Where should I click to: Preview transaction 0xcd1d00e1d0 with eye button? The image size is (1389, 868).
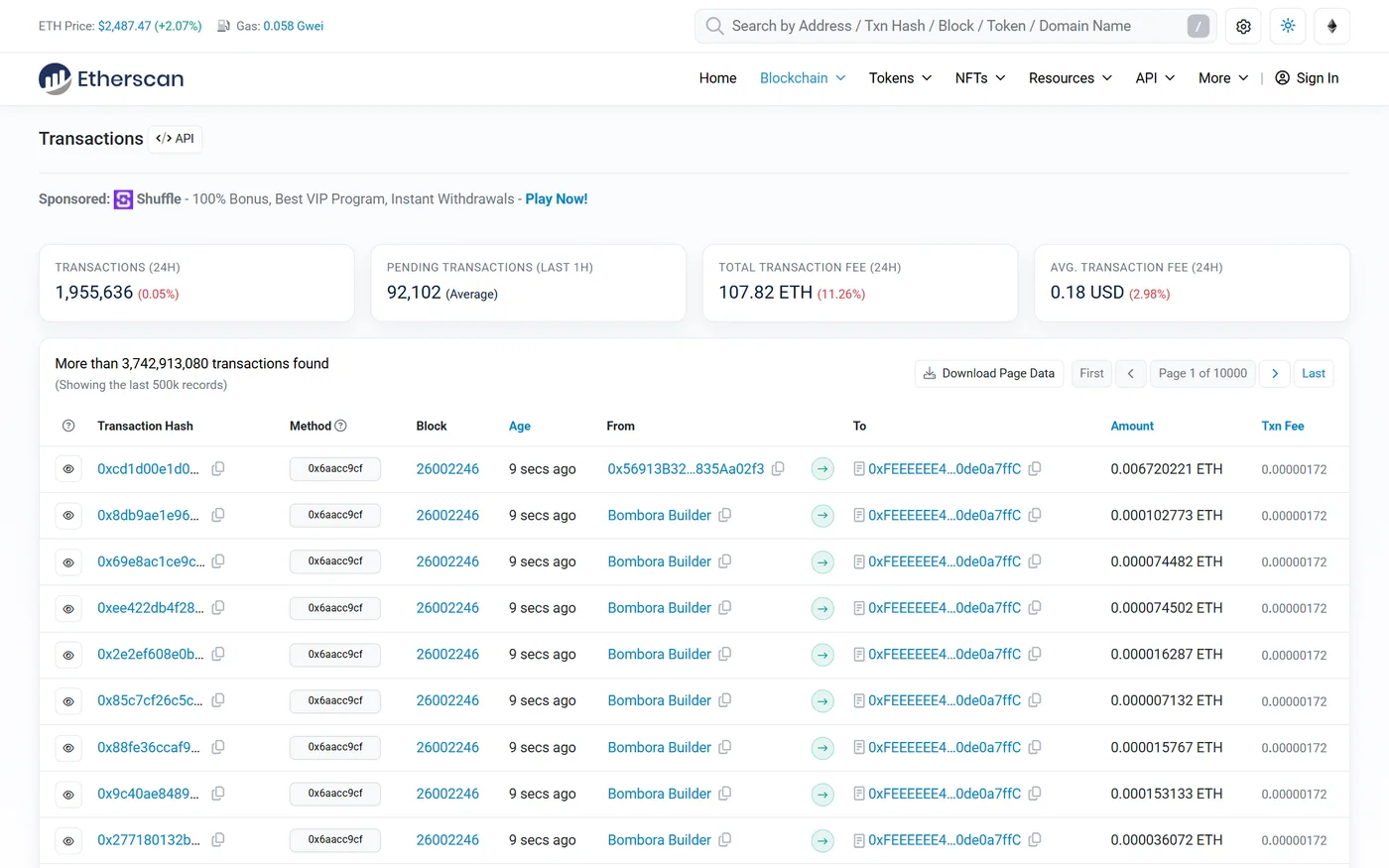[x=68, y=469]
